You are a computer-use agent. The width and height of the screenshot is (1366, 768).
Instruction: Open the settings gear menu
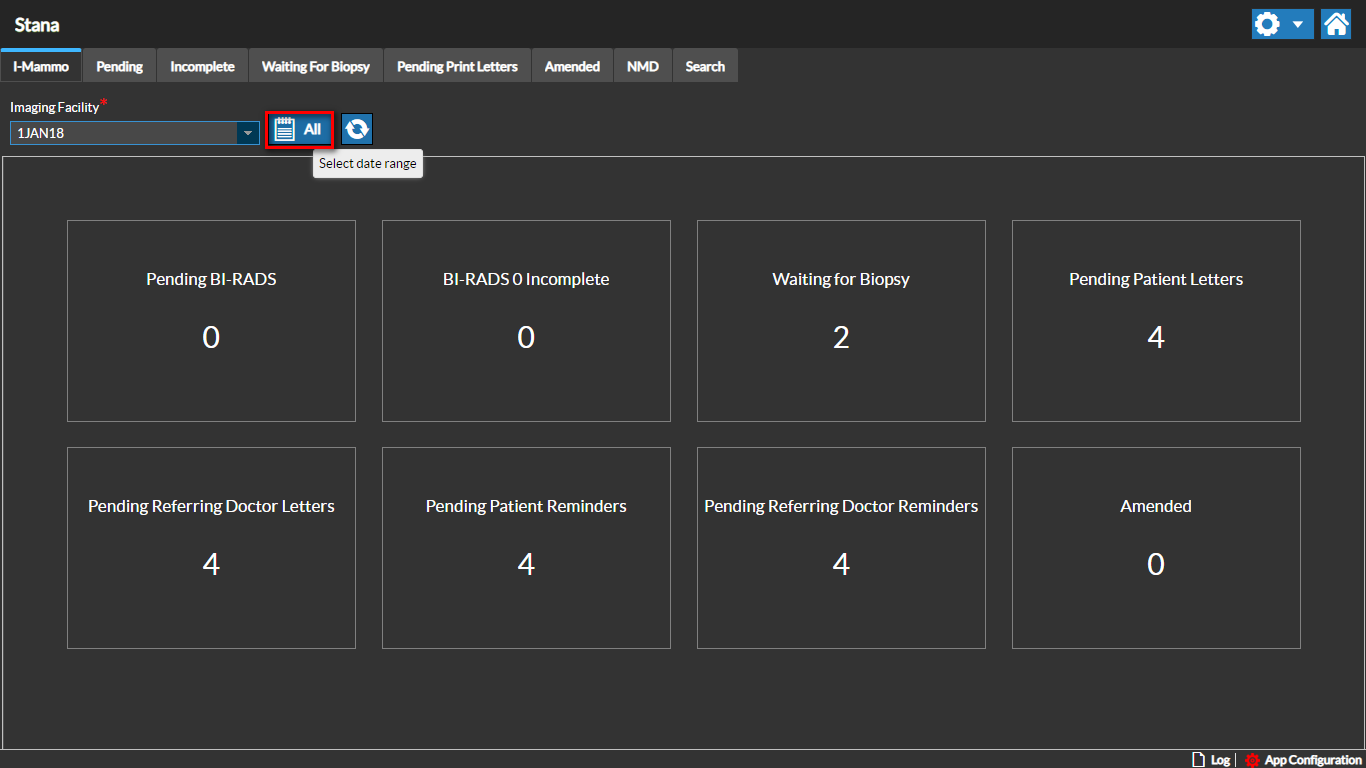tap(1269, 24)
